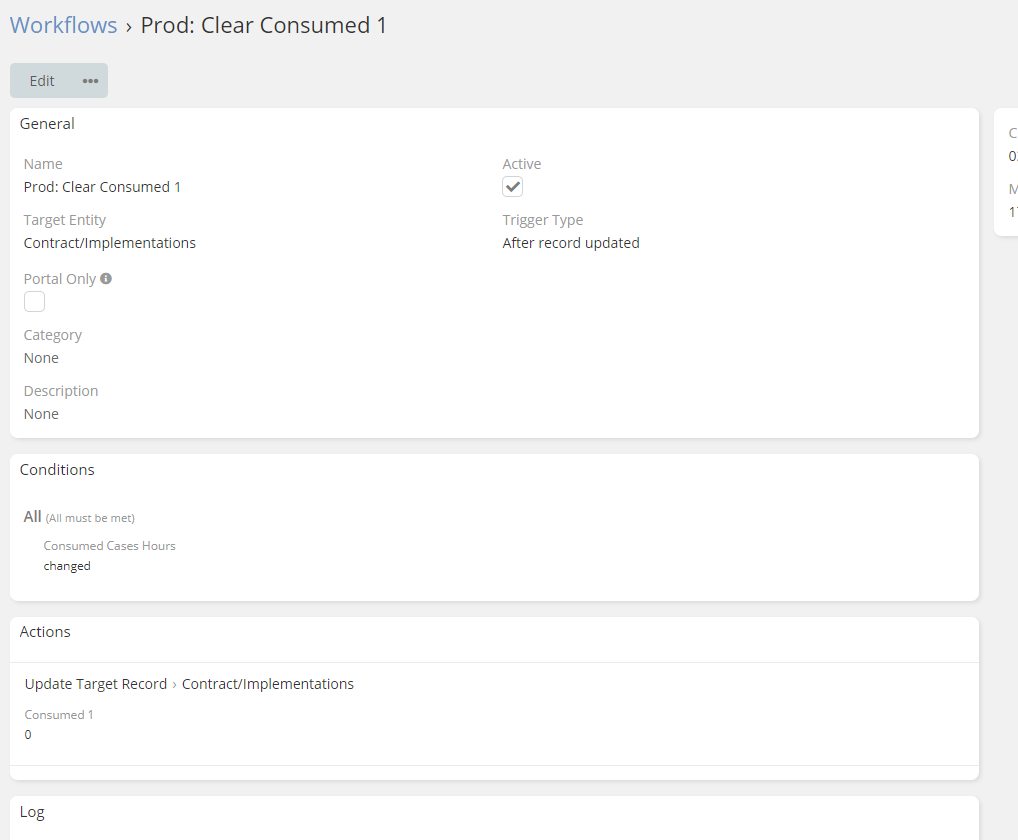Viewport: 1018px width, 840px height.
Task: Click the Name field value
Action: point(102,187)
